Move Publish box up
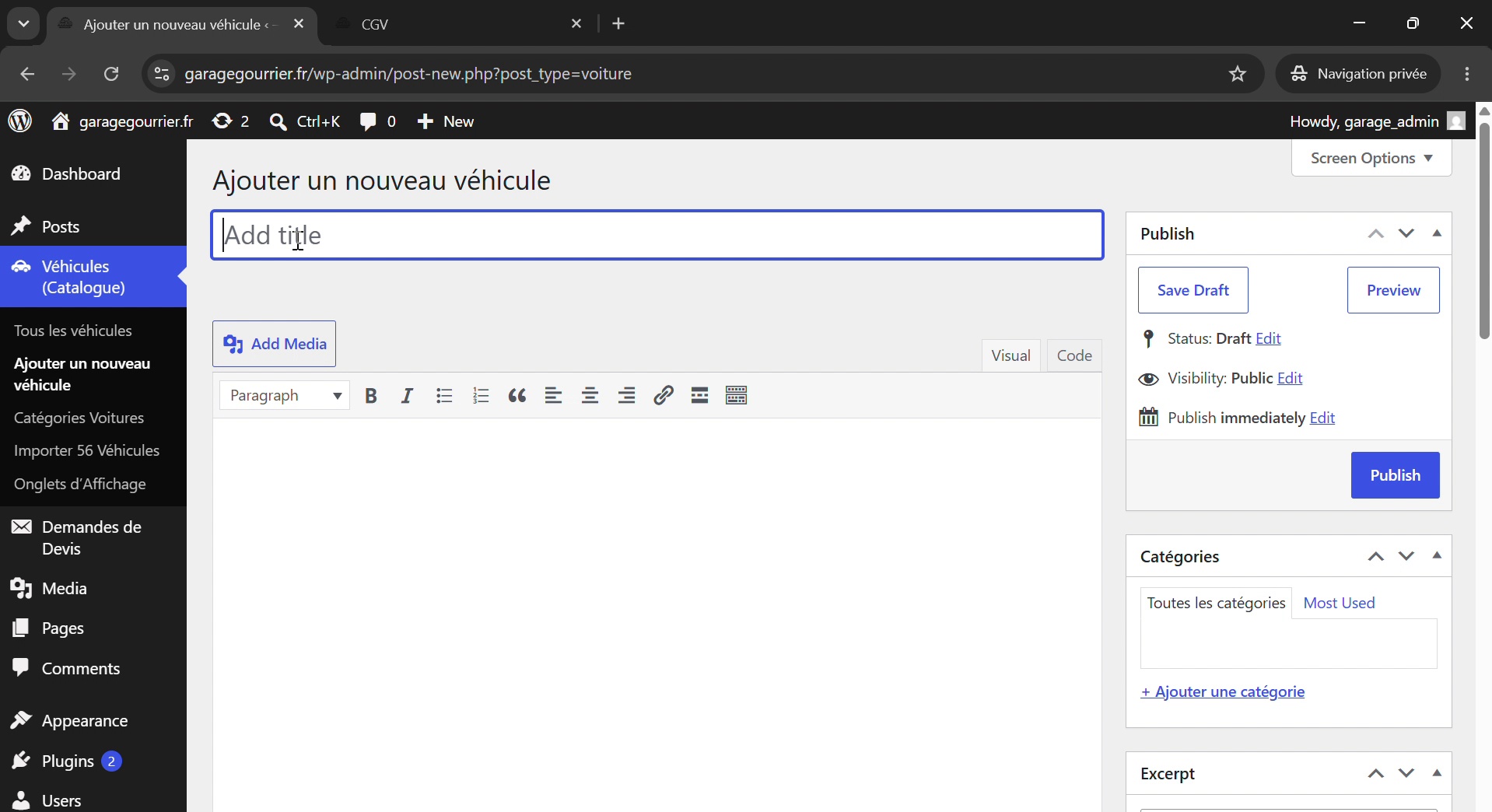Image resolution: width=1492 pixels, height=812 pixels. [1375, 233]
